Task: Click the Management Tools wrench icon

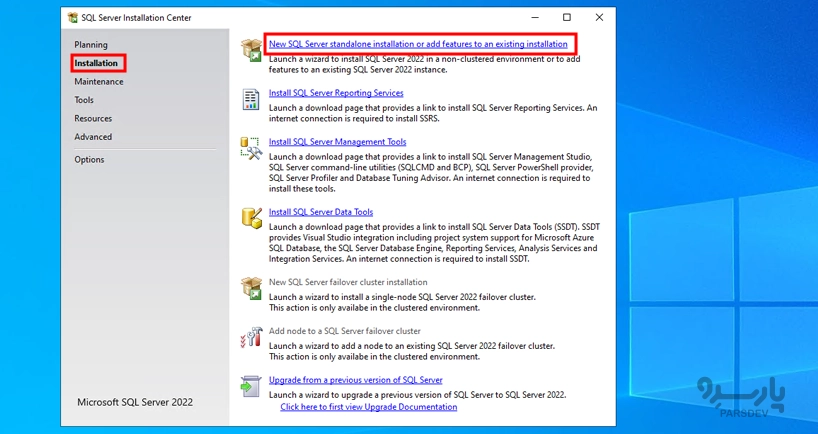Action: (250, 148)
